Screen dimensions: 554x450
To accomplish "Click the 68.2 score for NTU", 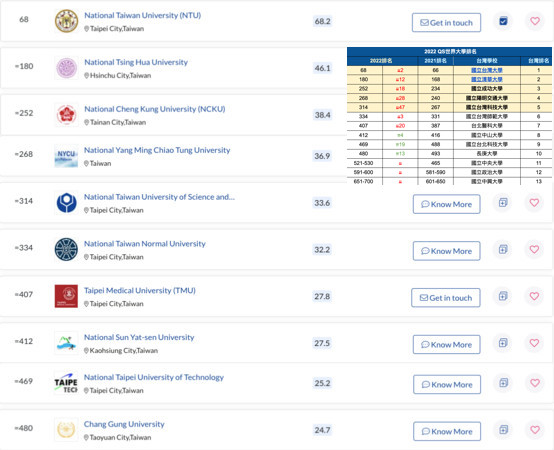I will tap(323, 21).
